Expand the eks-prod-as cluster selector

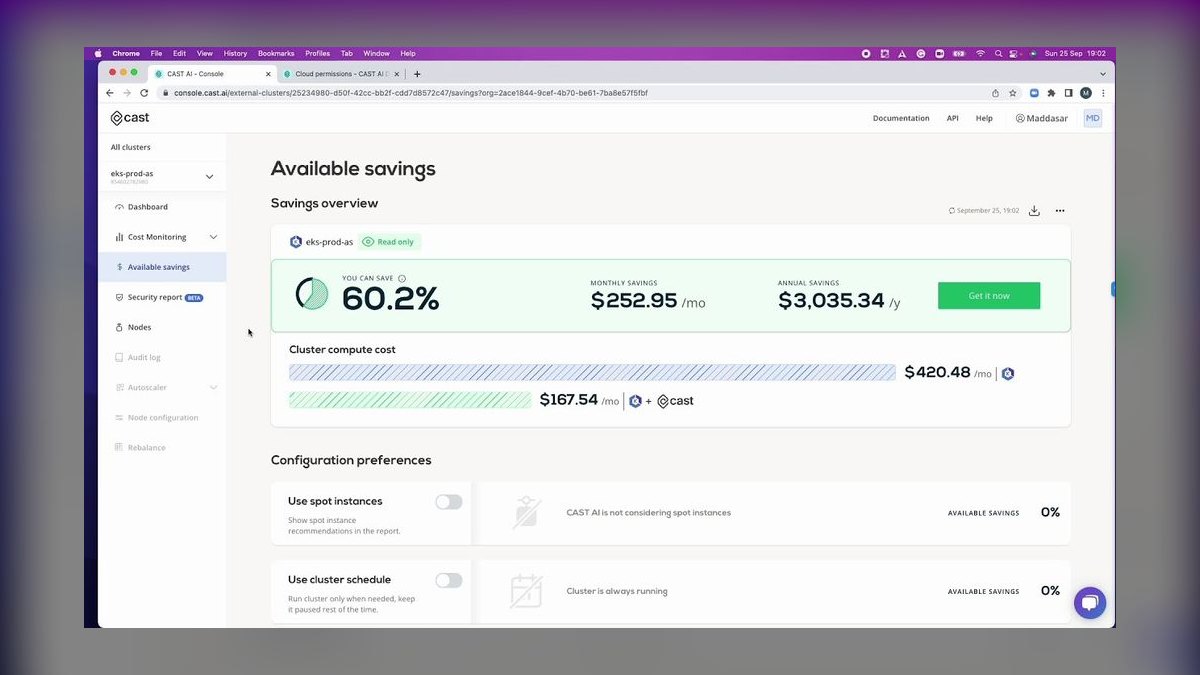[209, 177]
